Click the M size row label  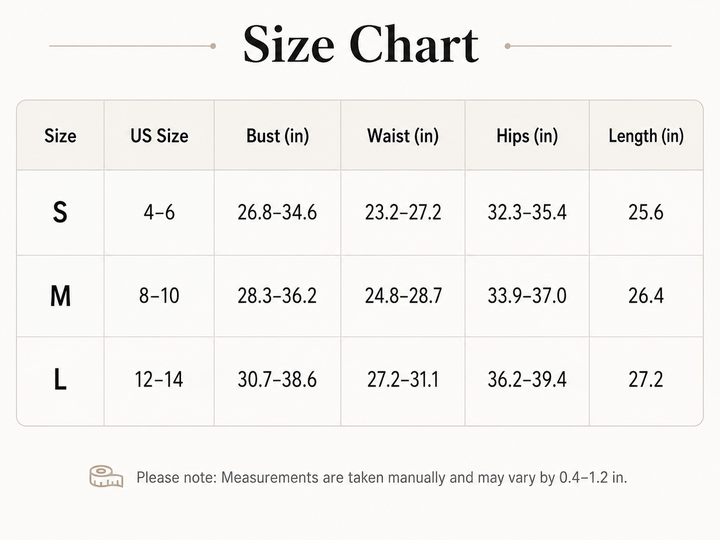pyautogui.click(x=60, y=296)
